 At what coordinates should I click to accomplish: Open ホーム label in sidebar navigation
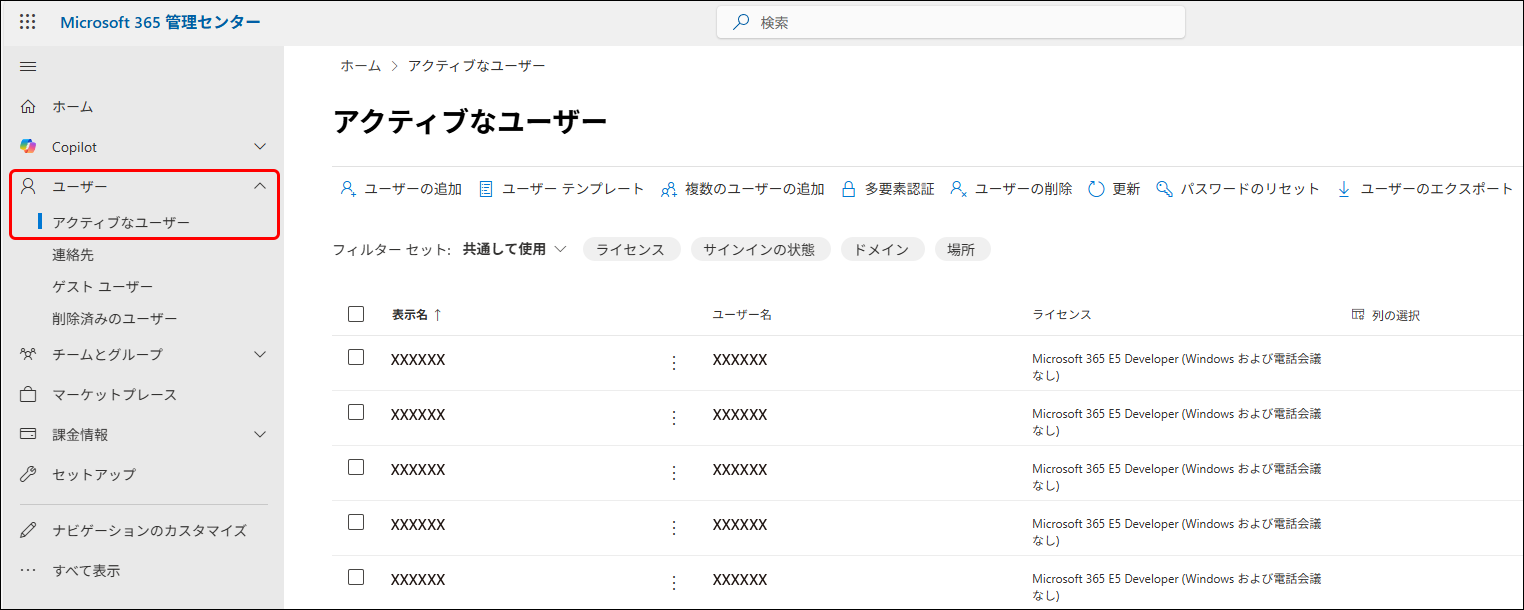point(73,107)
